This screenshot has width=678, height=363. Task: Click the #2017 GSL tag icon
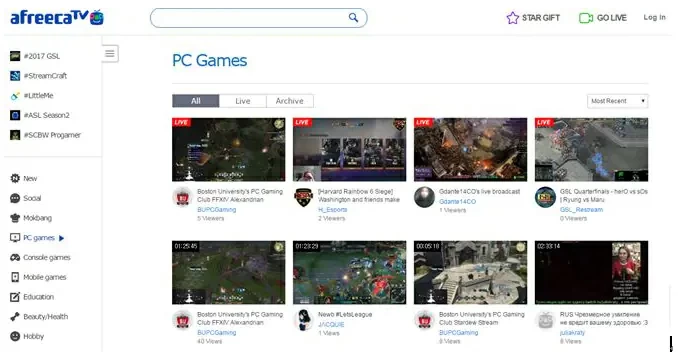pyautogui.click(x=15, y=56)
